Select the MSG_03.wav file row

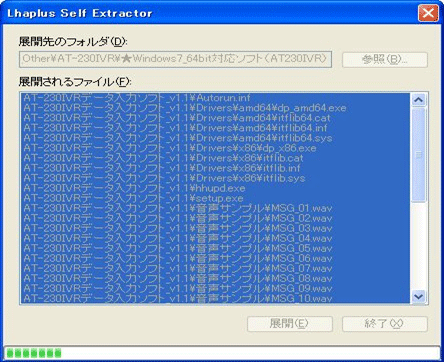coord(215,228)
